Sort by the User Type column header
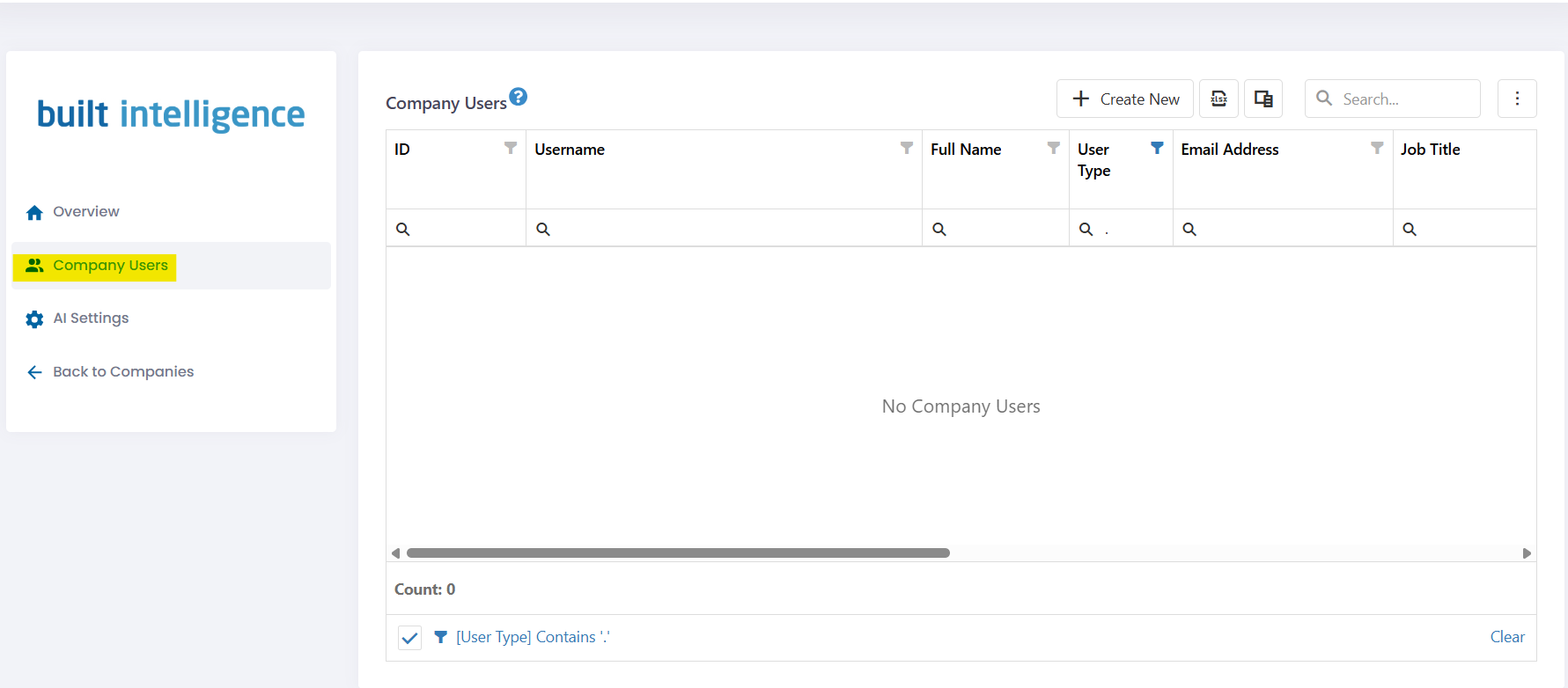 (x=1094, y=160)
